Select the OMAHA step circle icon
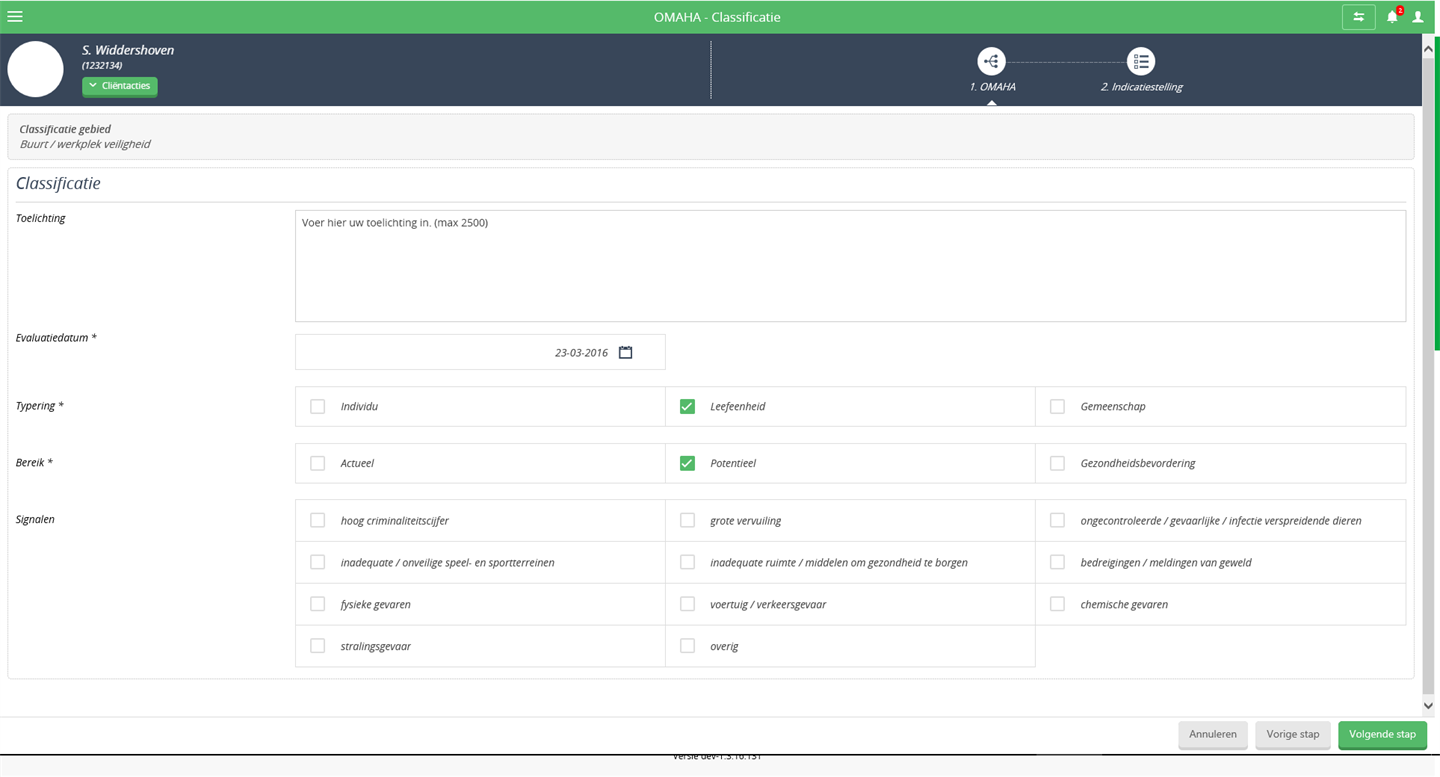Image resolution: width=1440 pixels, height=777 pixels. pyautogui.click(x=991, y=61)
